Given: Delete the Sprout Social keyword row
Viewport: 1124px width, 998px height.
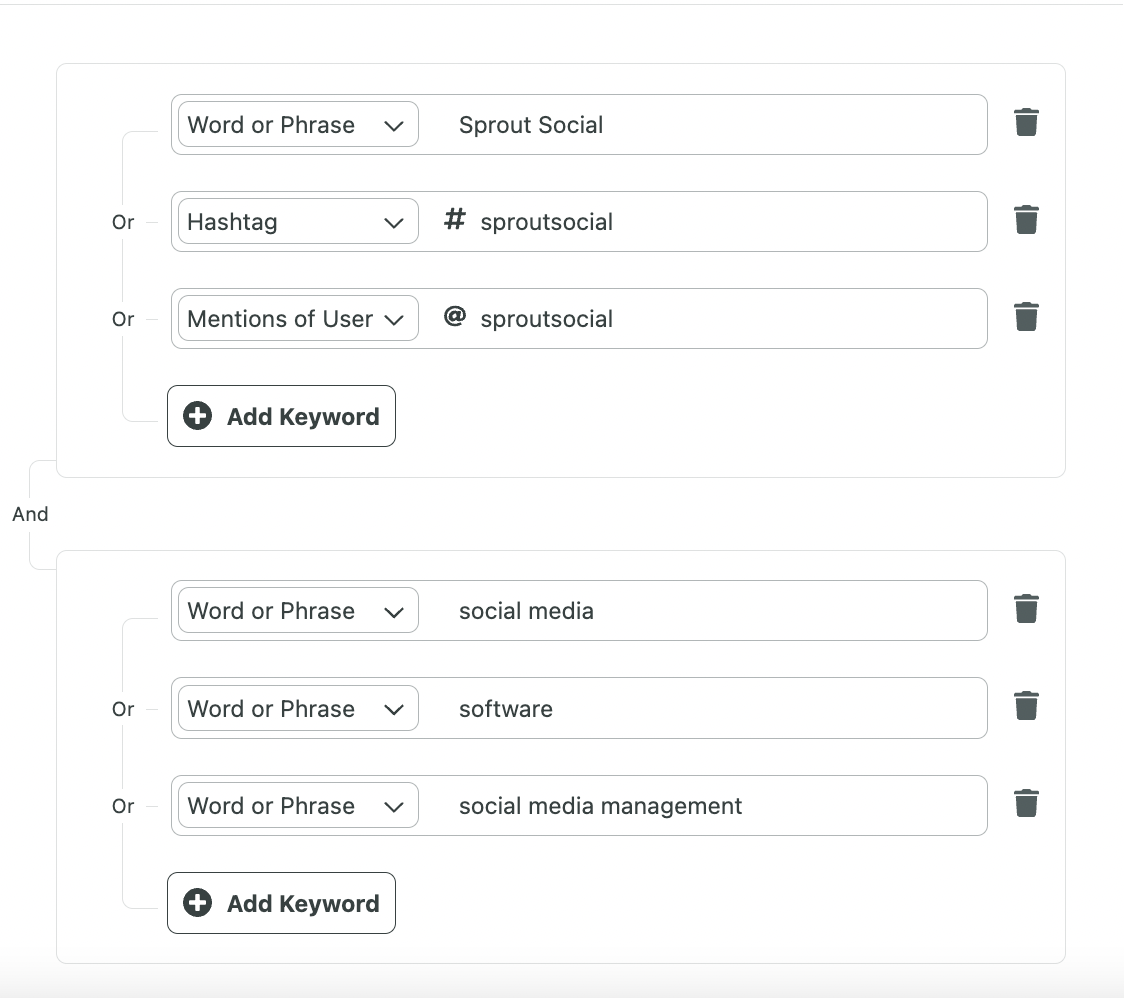Looking at the screenshot, I should [x=1026, y=123].
